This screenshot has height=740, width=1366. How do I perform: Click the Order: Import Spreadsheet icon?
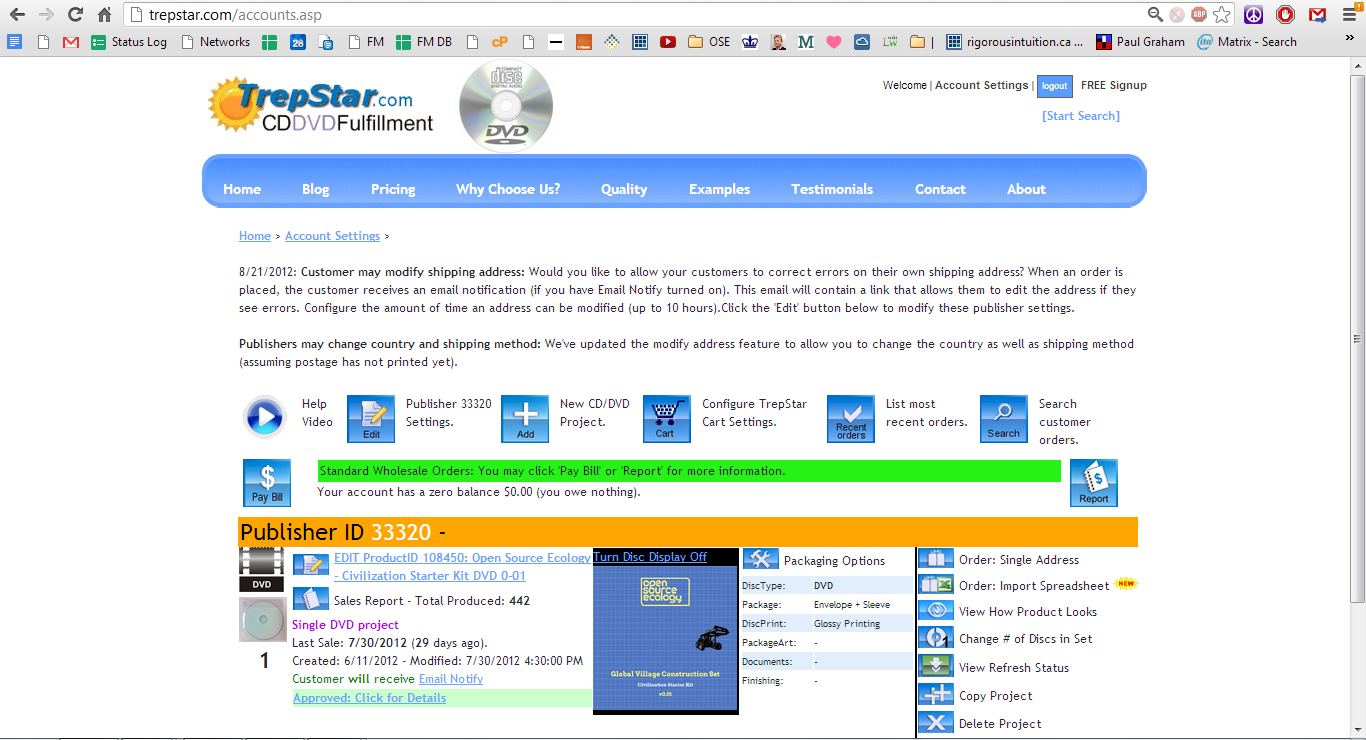pyautogui.click(x=936, y=585)
